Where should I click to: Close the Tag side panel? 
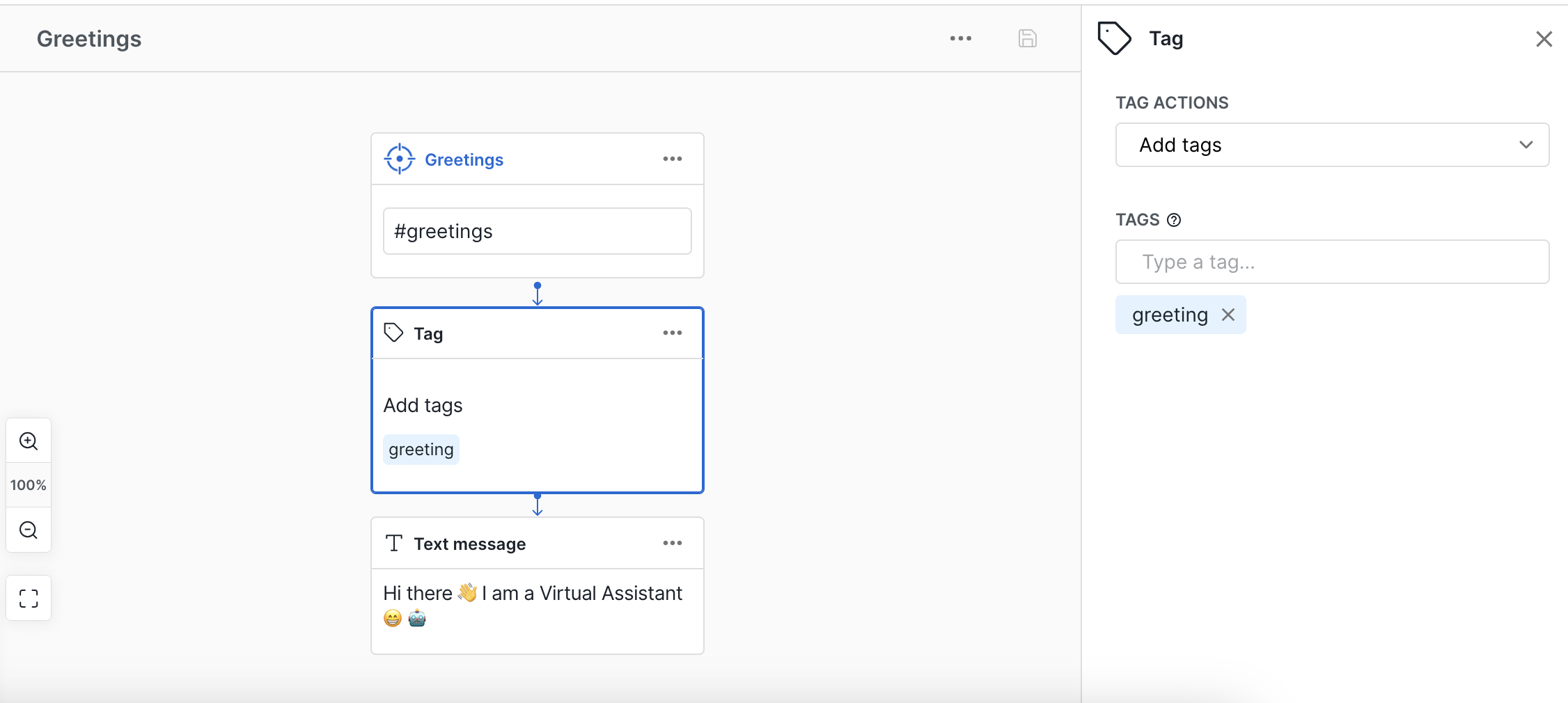[x=1544, y=39]
